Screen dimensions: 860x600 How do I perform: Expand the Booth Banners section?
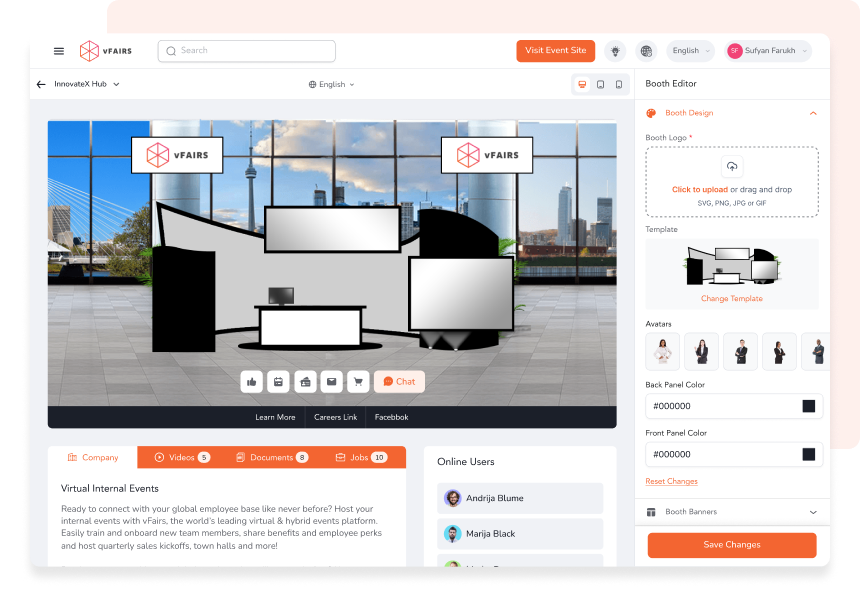point(813,512)
